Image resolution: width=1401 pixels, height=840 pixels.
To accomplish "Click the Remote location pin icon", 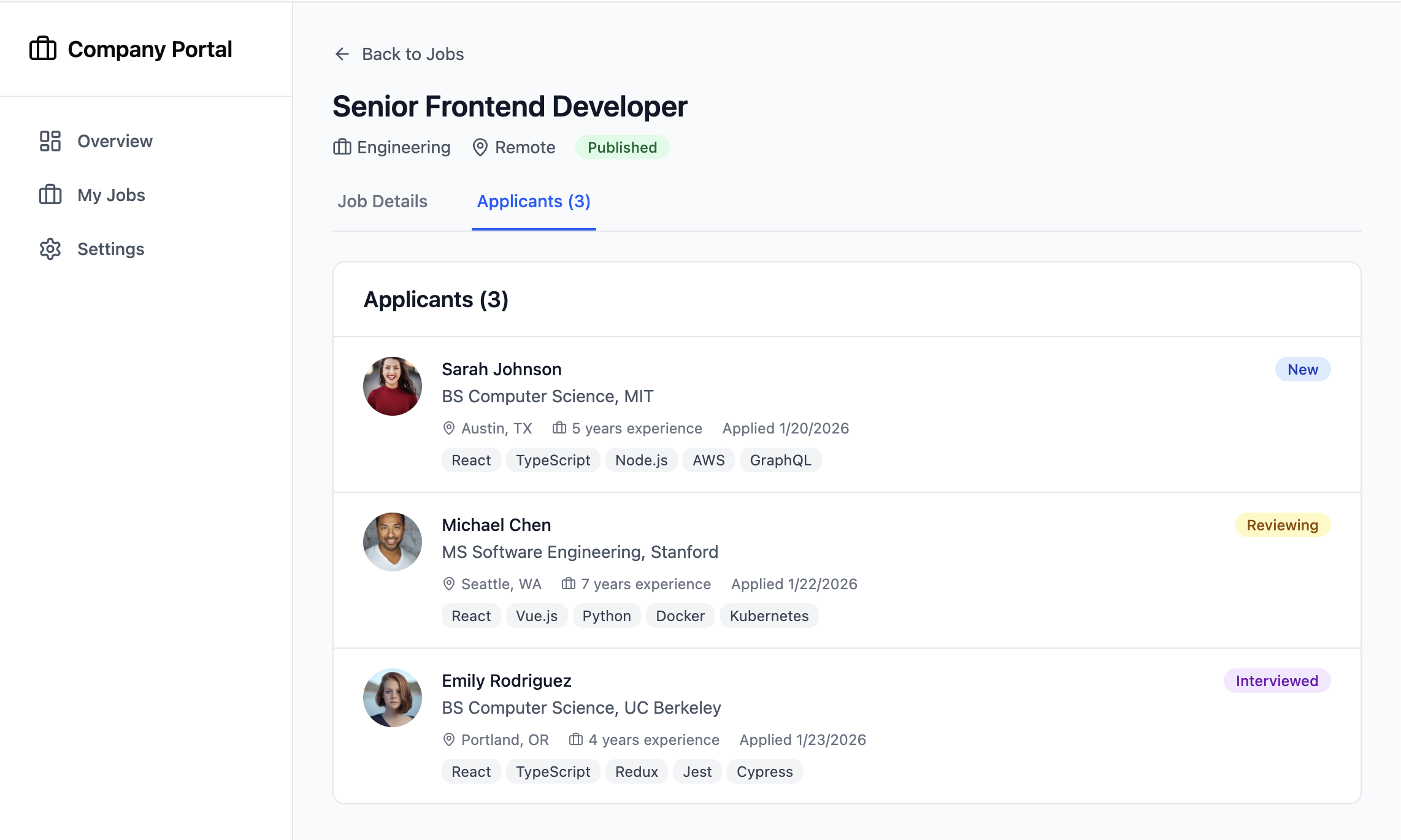I will pos(480,147).
